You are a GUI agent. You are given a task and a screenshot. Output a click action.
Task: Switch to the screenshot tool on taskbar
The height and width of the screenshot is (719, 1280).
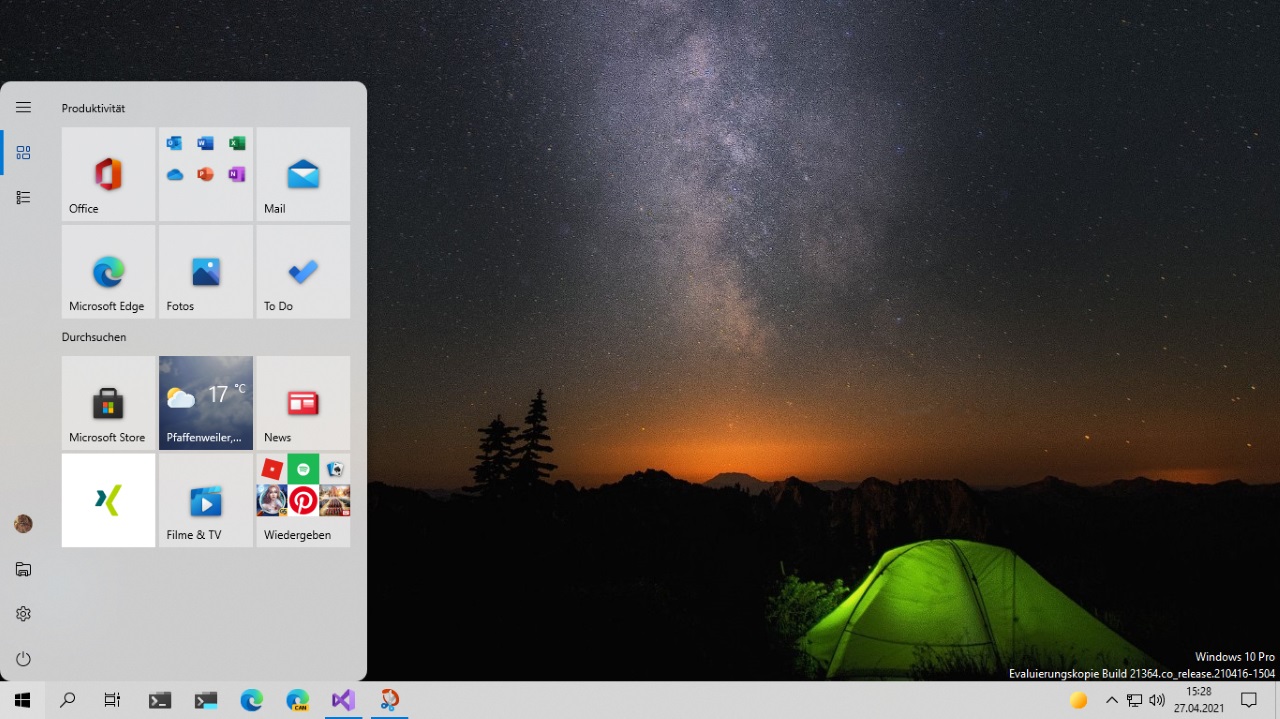click(389, 700)
